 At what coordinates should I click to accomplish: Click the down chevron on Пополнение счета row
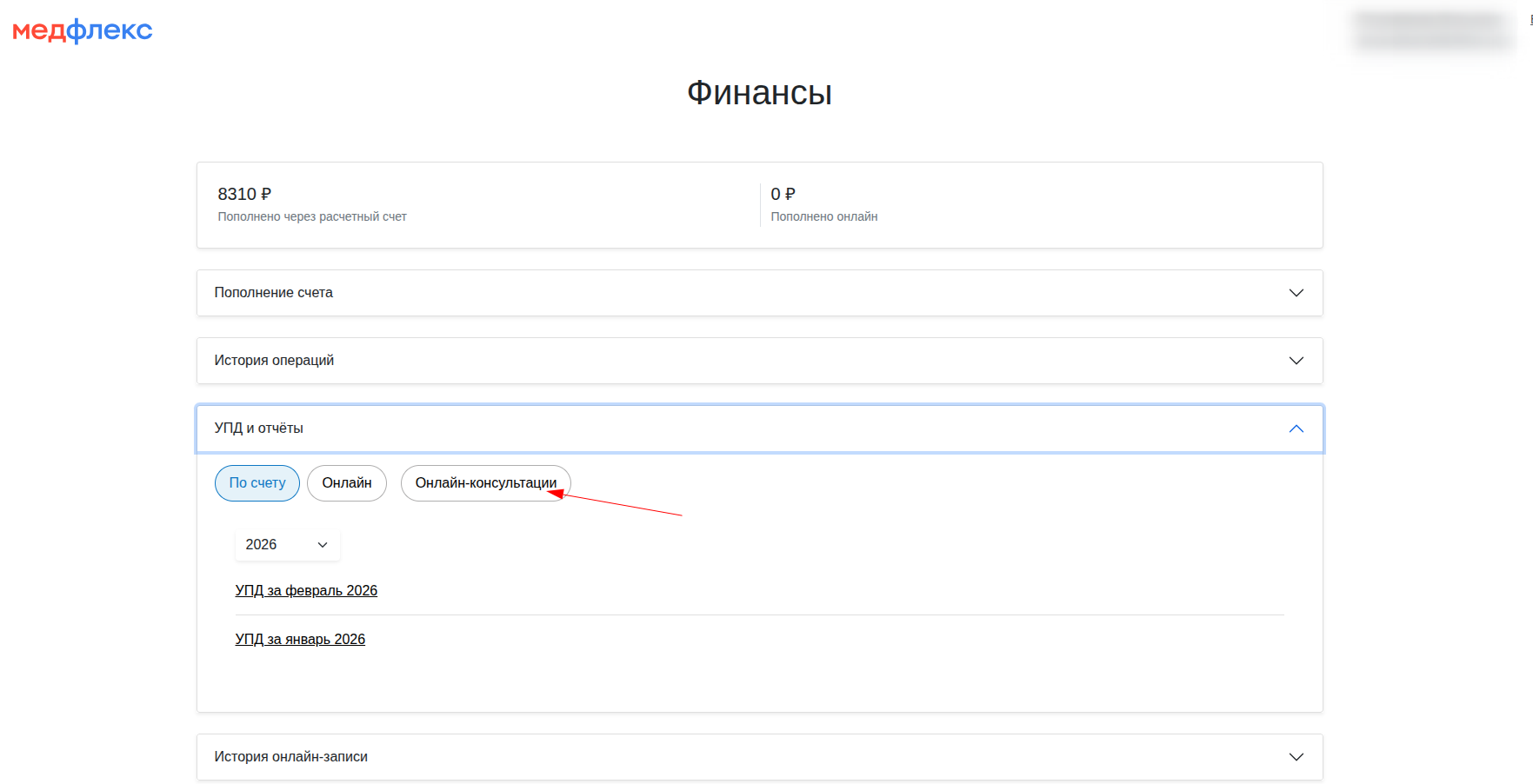1296,293
